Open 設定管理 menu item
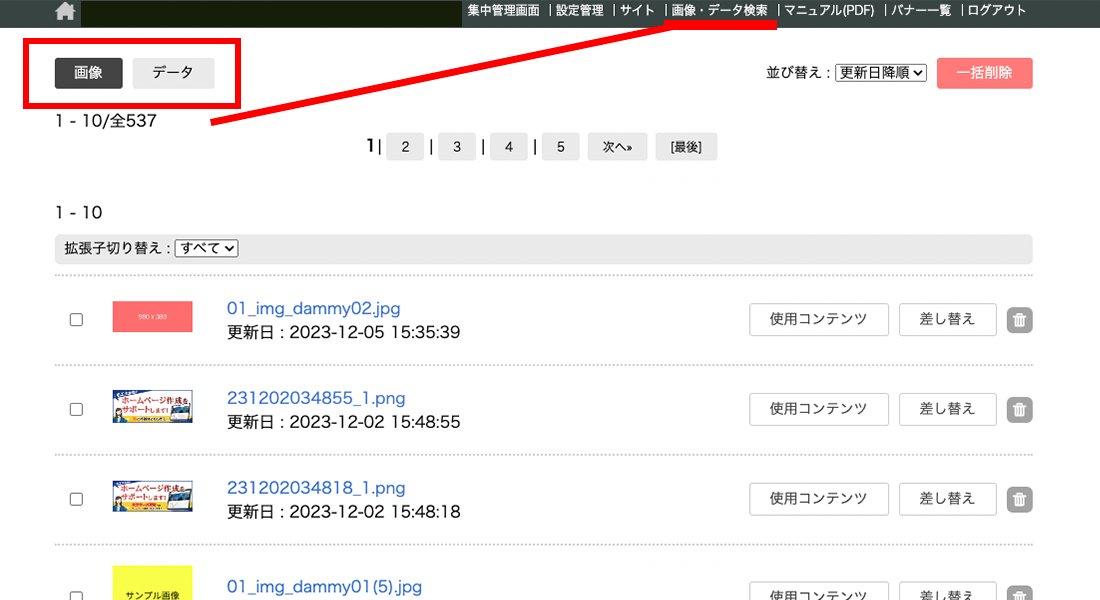 coord(579,11)
